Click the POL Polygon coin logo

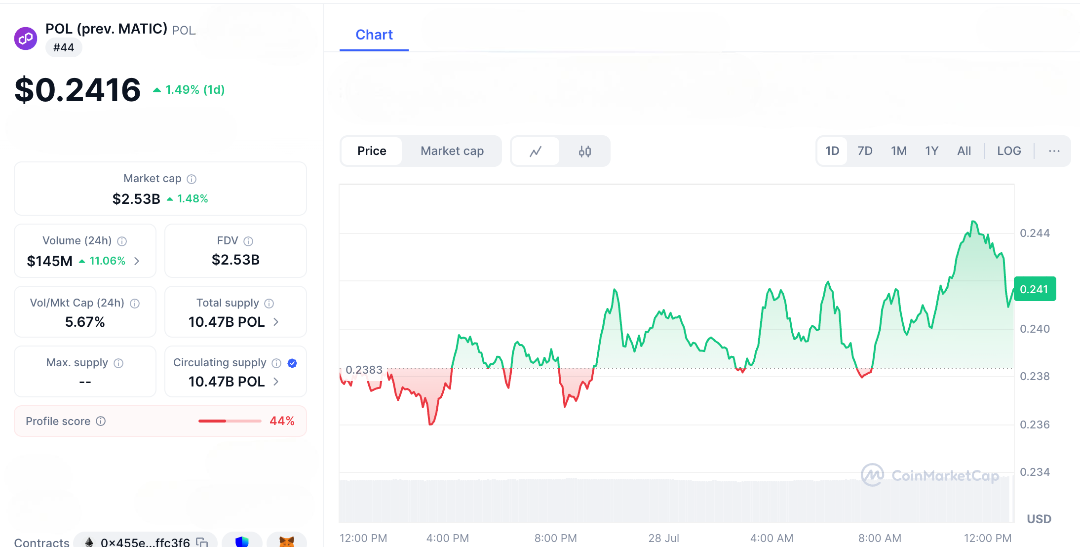[x=26, y=38]
